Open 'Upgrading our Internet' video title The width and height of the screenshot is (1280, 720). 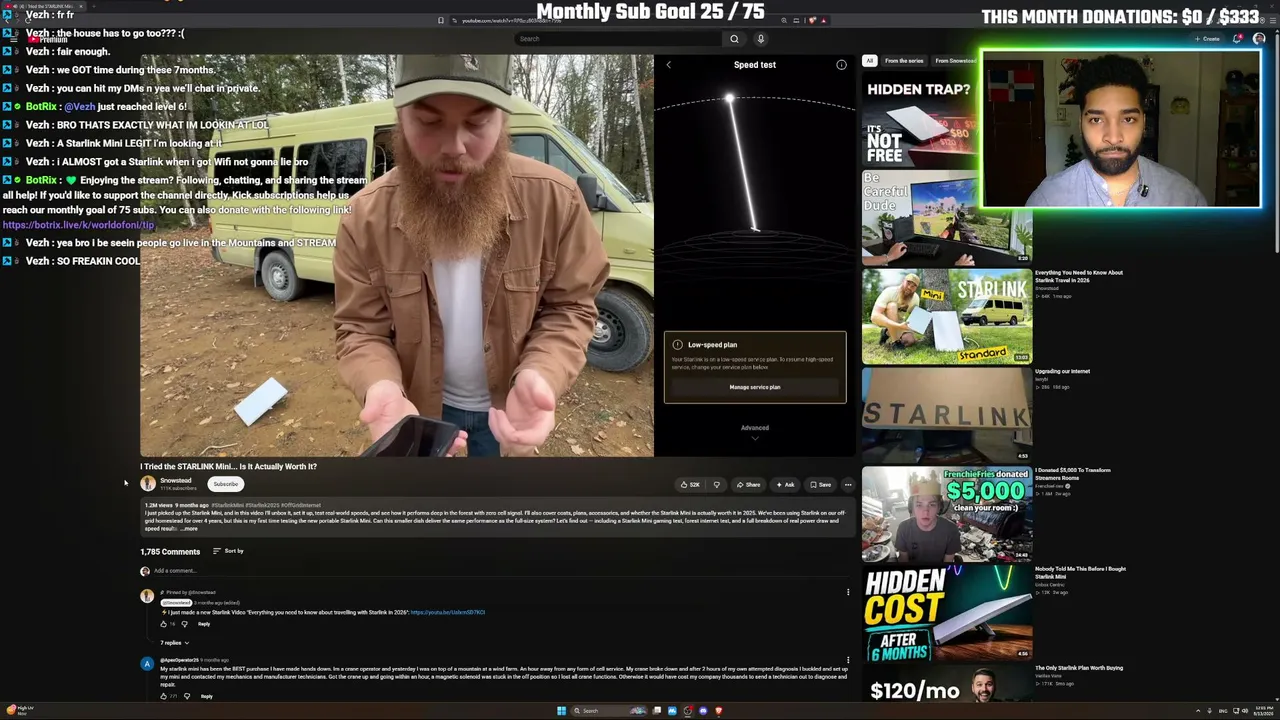[1062, 371]
